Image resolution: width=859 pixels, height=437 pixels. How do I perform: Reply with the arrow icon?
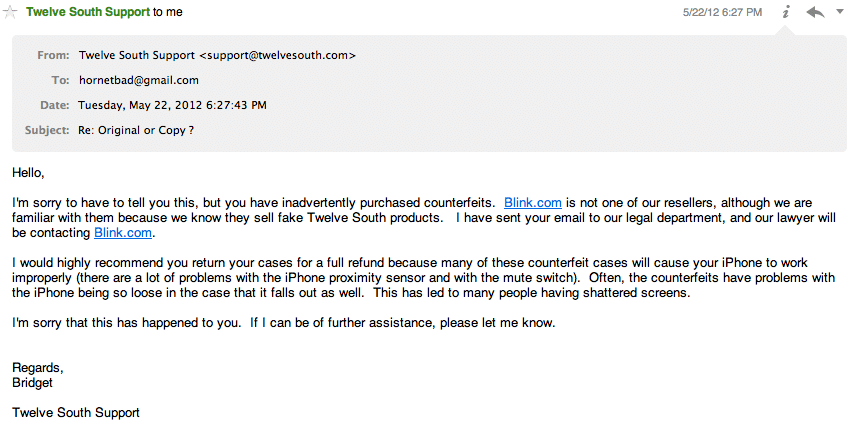pyautogui.click(x=815, y=12)
